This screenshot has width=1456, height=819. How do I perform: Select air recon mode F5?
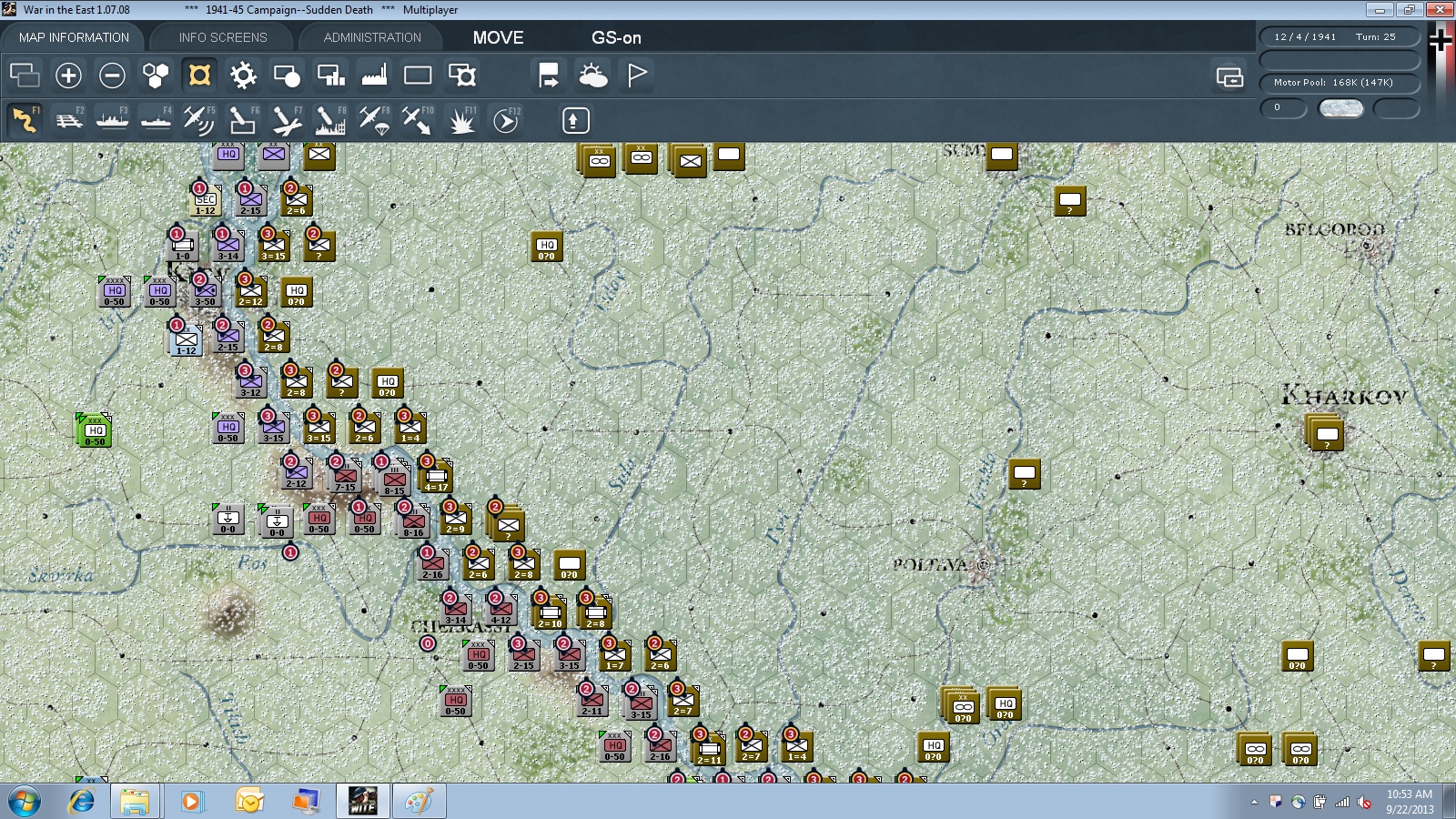click(199, 120)
